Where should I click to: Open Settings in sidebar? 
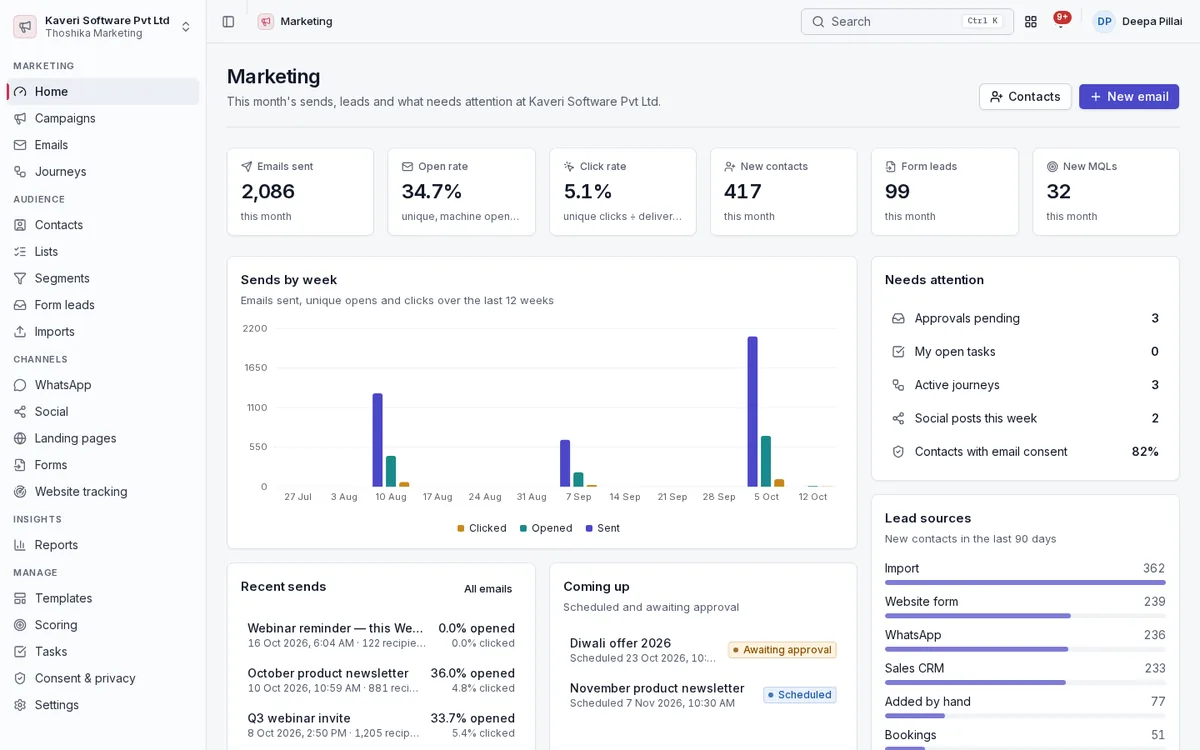103,705
